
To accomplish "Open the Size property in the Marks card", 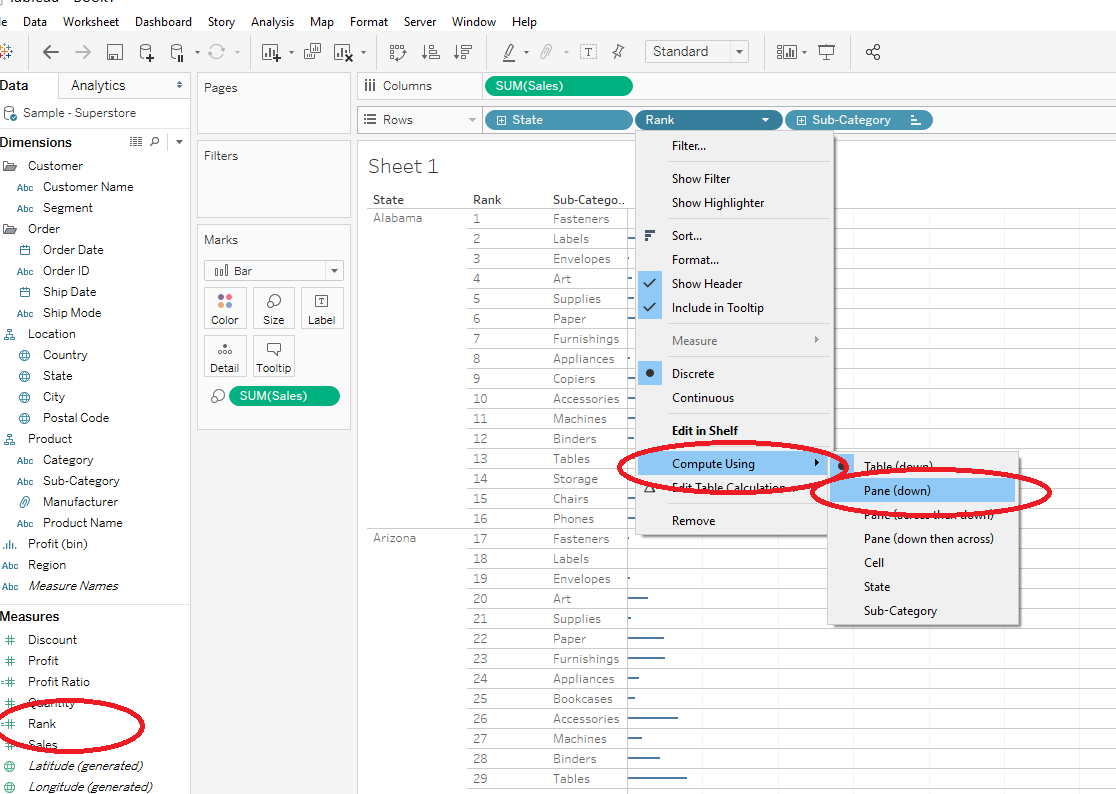I will tap(273, 308).
